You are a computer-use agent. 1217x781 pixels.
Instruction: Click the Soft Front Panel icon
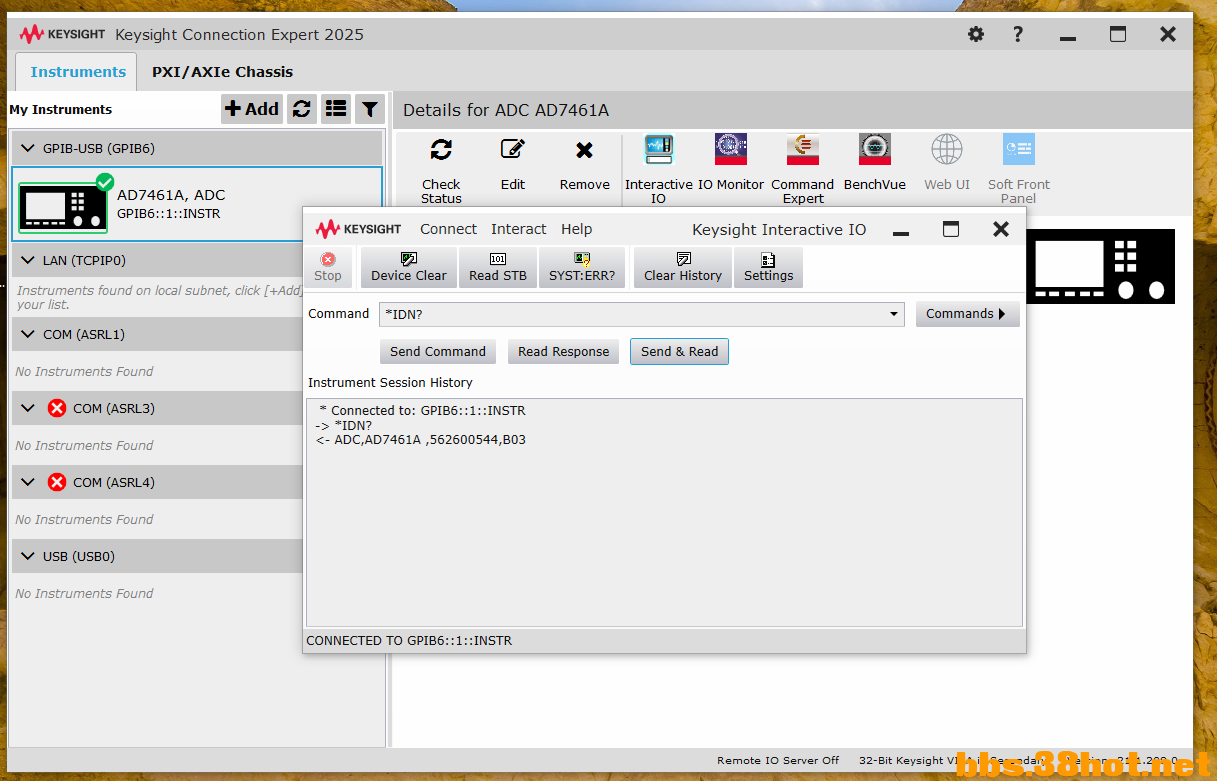(1019, 169)
